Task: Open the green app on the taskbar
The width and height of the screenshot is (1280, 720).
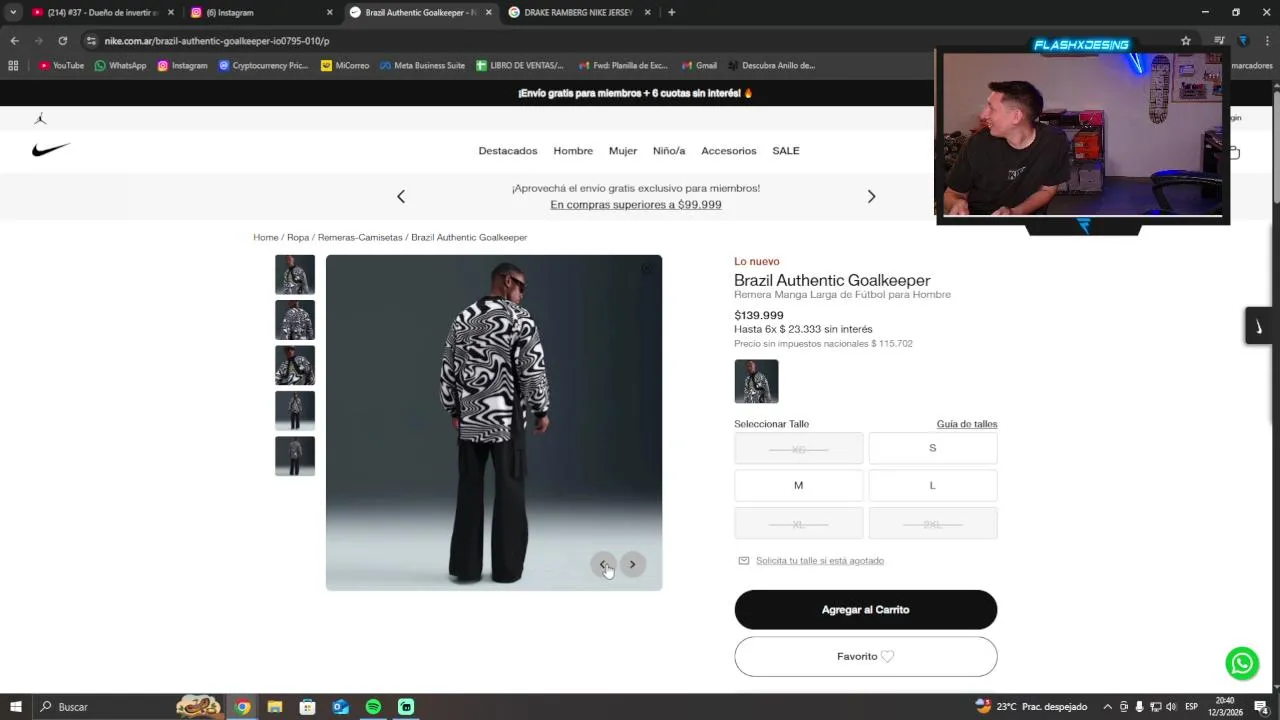Action: click(406, 707)
